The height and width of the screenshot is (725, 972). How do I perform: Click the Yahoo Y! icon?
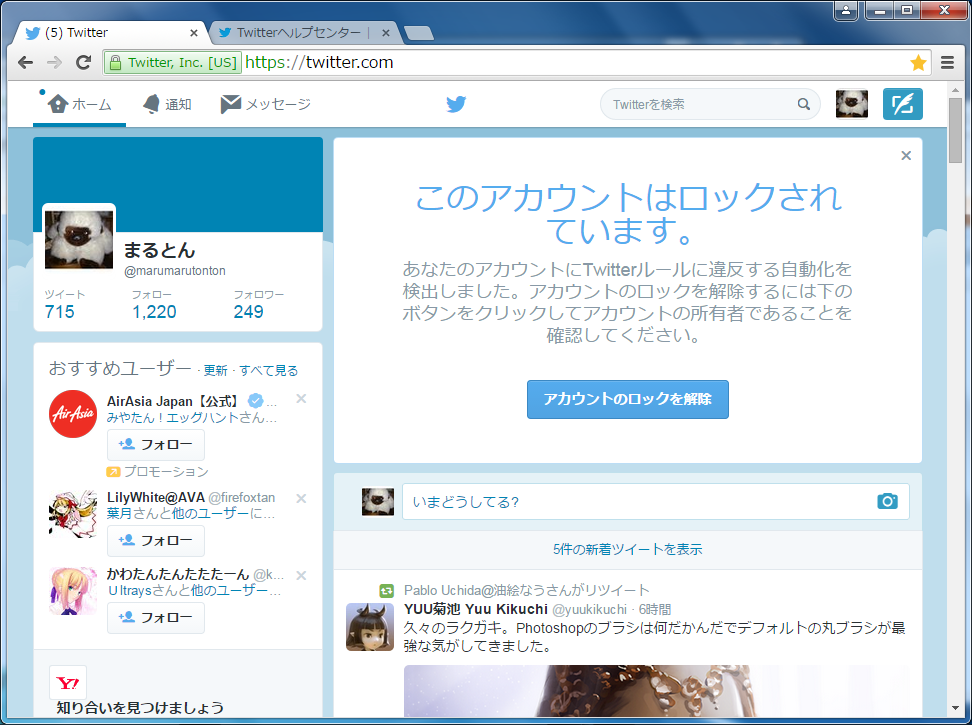(68, 683)
